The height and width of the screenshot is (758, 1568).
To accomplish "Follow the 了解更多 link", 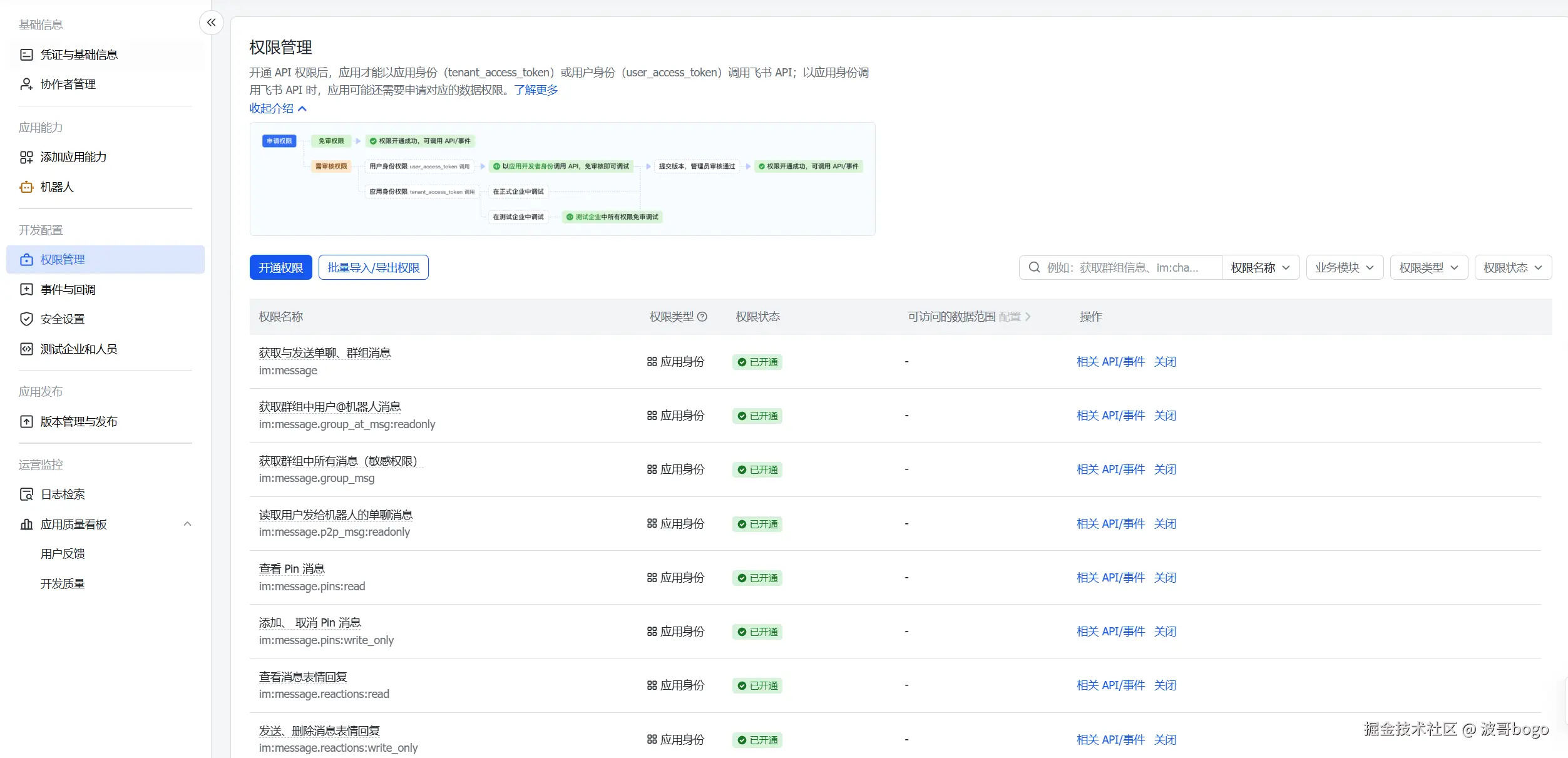I will tap(536, 90).
